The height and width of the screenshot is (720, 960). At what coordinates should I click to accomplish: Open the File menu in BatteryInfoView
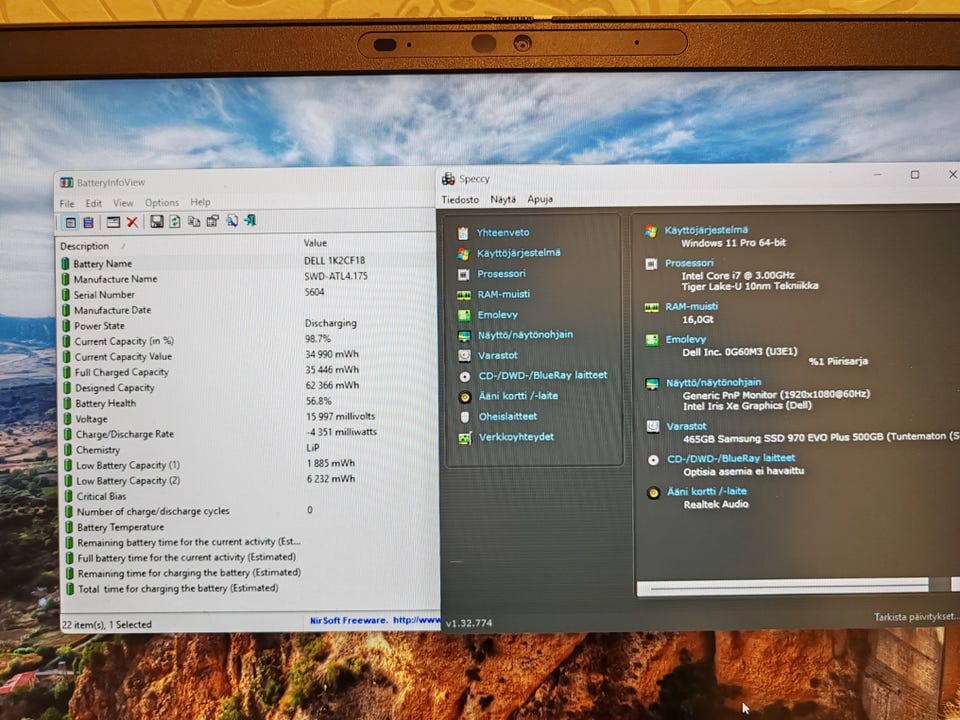67,203
